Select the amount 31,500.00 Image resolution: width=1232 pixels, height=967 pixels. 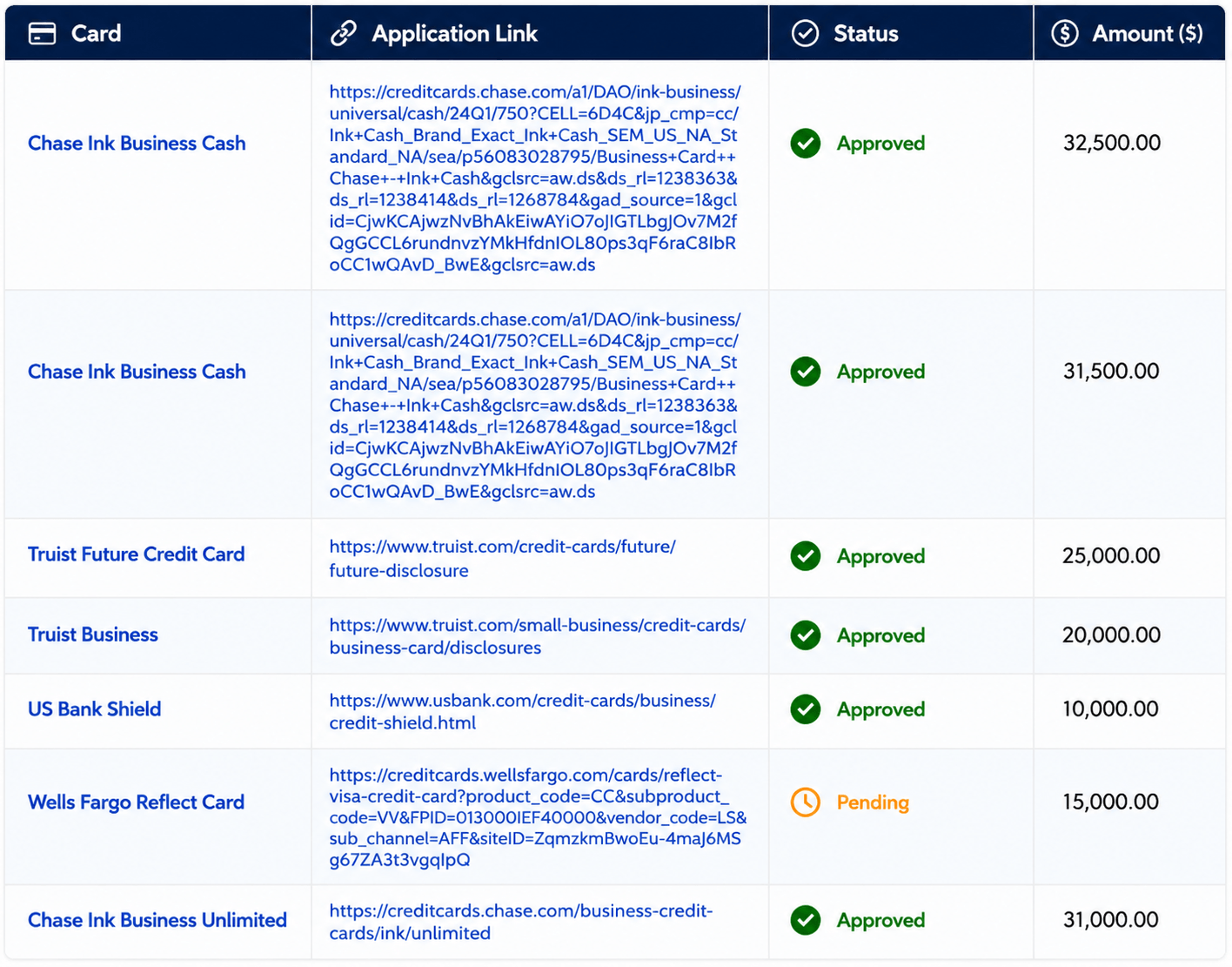[x=1111, y=371]
